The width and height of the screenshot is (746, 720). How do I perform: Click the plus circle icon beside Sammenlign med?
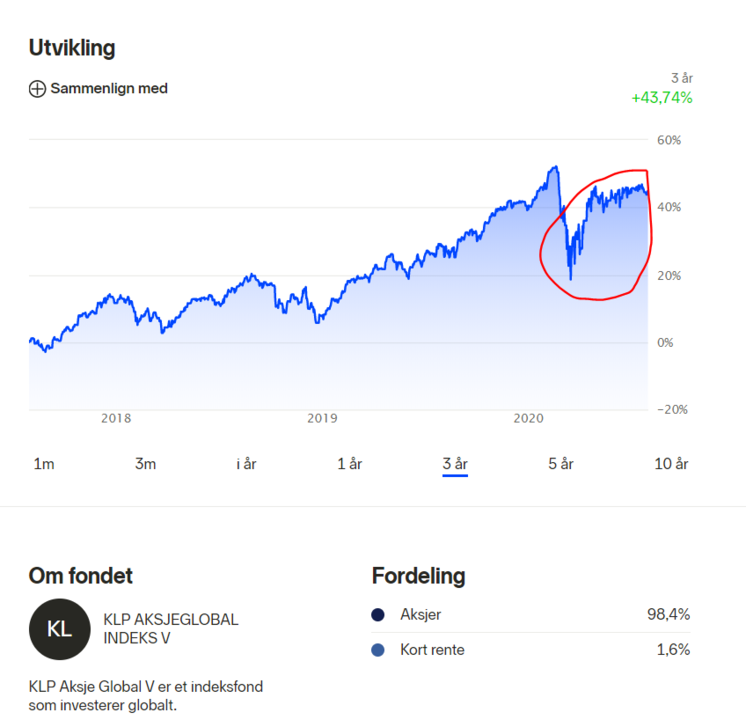coord(37,89)
